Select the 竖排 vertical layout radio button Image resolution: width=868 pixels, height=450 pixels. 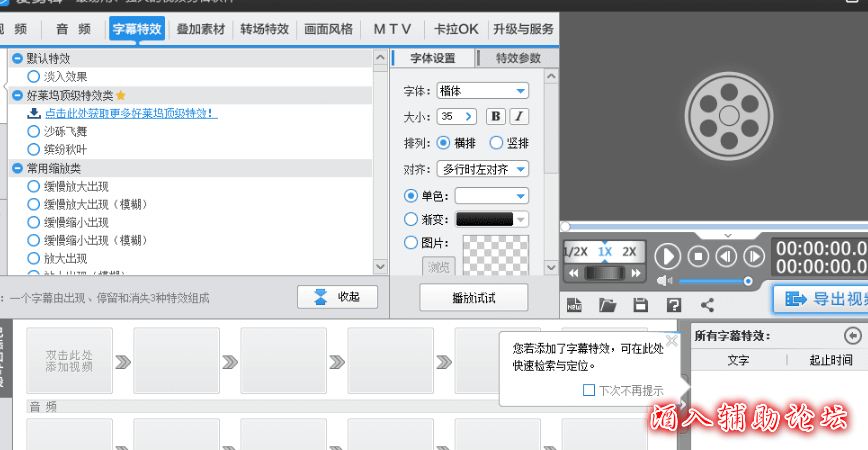(496, 143)
